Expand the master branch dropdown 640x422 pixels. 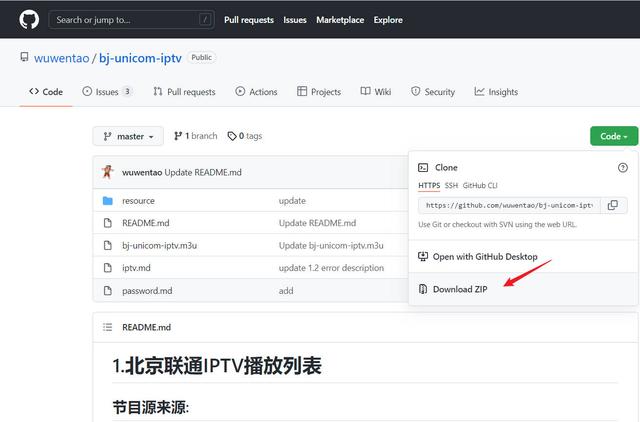(x=129, y=136)
